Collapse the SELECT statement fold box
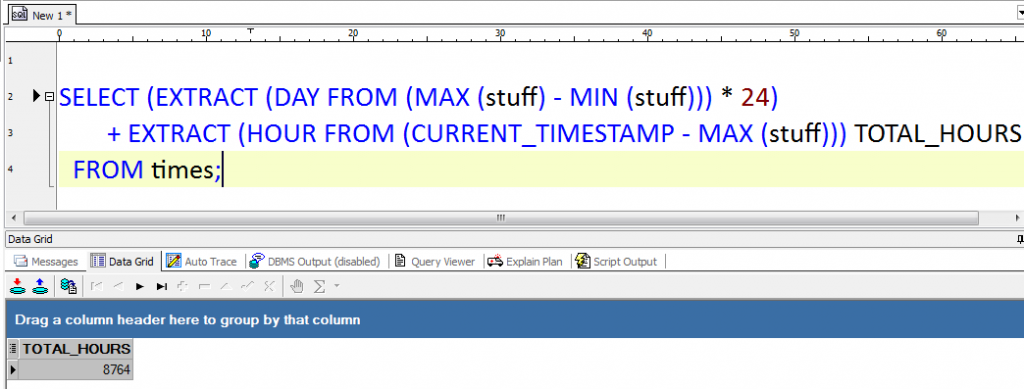The width and height of the screenshot is (1024, 389). (48, 97)
